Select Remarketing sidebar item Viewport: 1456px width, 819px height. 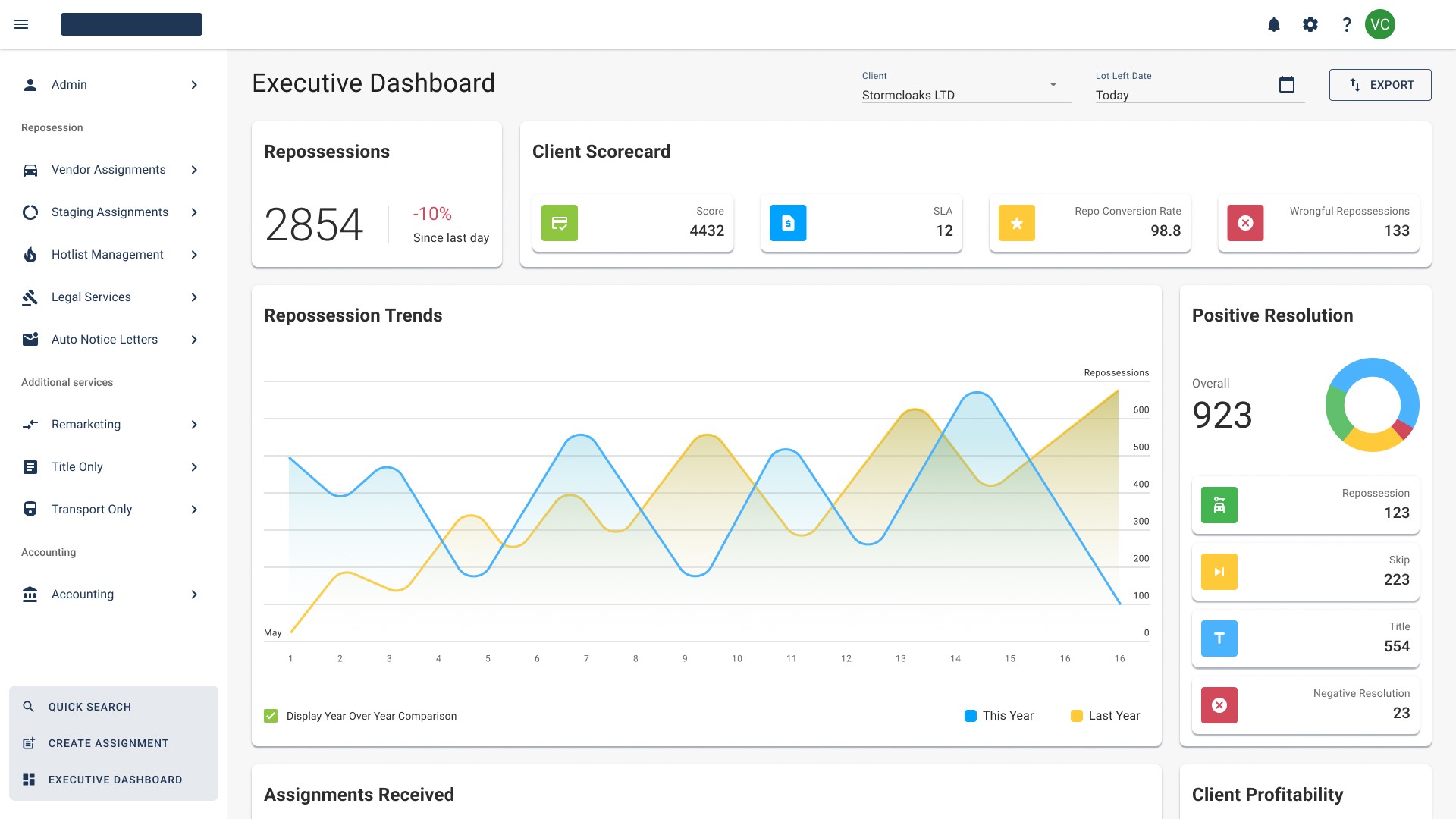86,425
